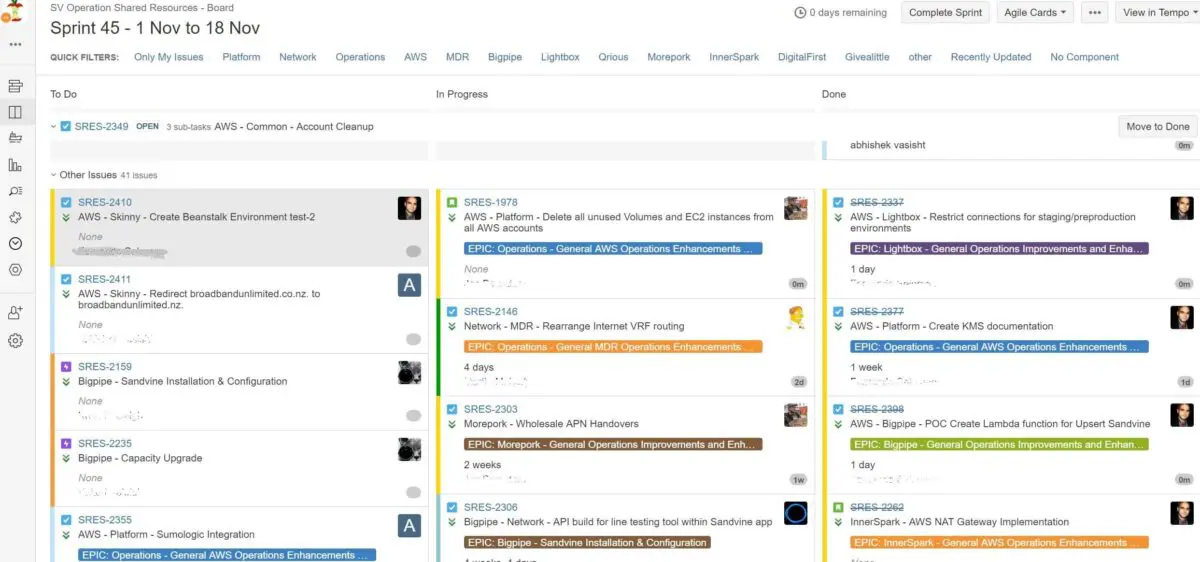Screen dimensions: 1200x562
Task: Click the Move to Done button
Action: [1158, 127]
